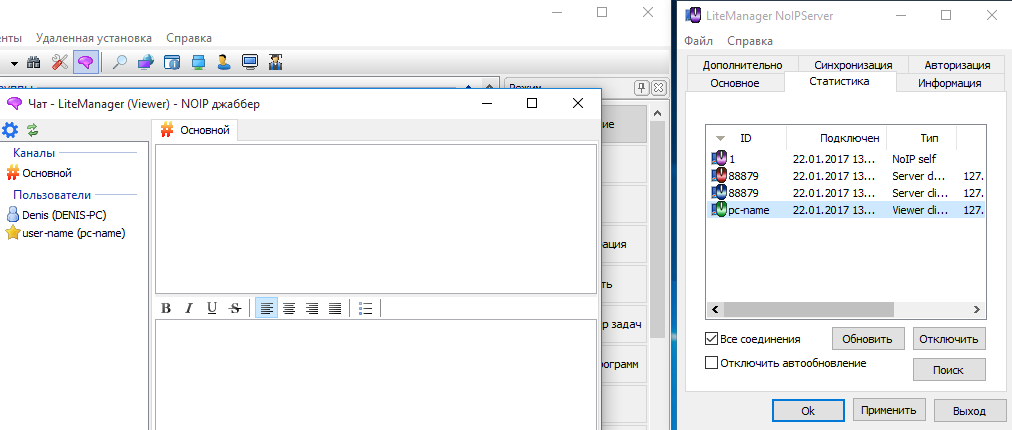Click the sort triangle in the ID column header
Image resolution: width=1012 pixels, height=430 pixels.
721,138
